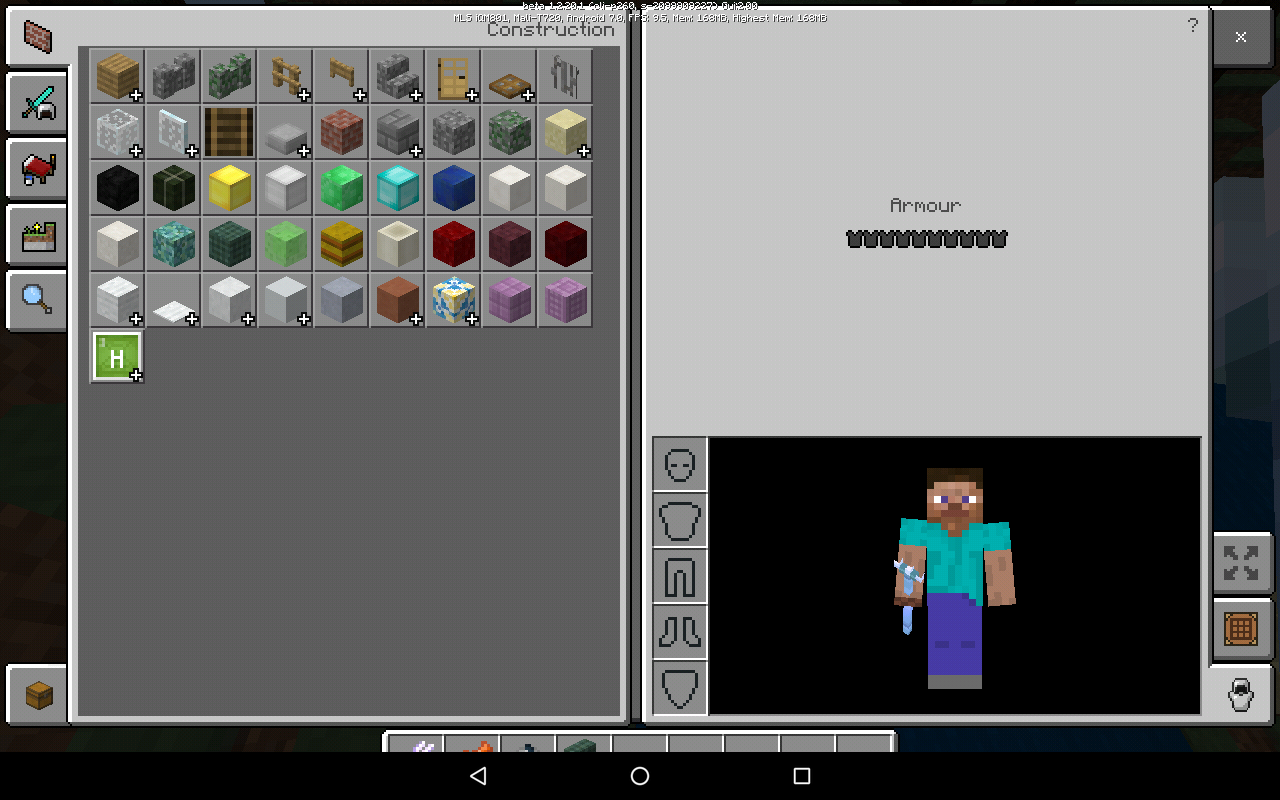Image resolution: width=1280 pixels, height=800 pixels.
Task: Select the brown terracotta block
Action: (x=398, y=300)
